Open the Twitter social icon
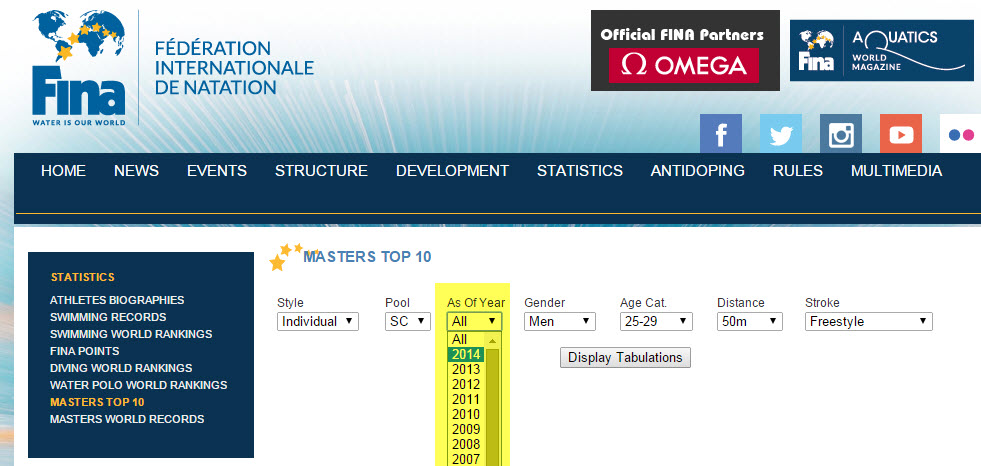Screen dimensions: 981x466 [x=780, y=135]
